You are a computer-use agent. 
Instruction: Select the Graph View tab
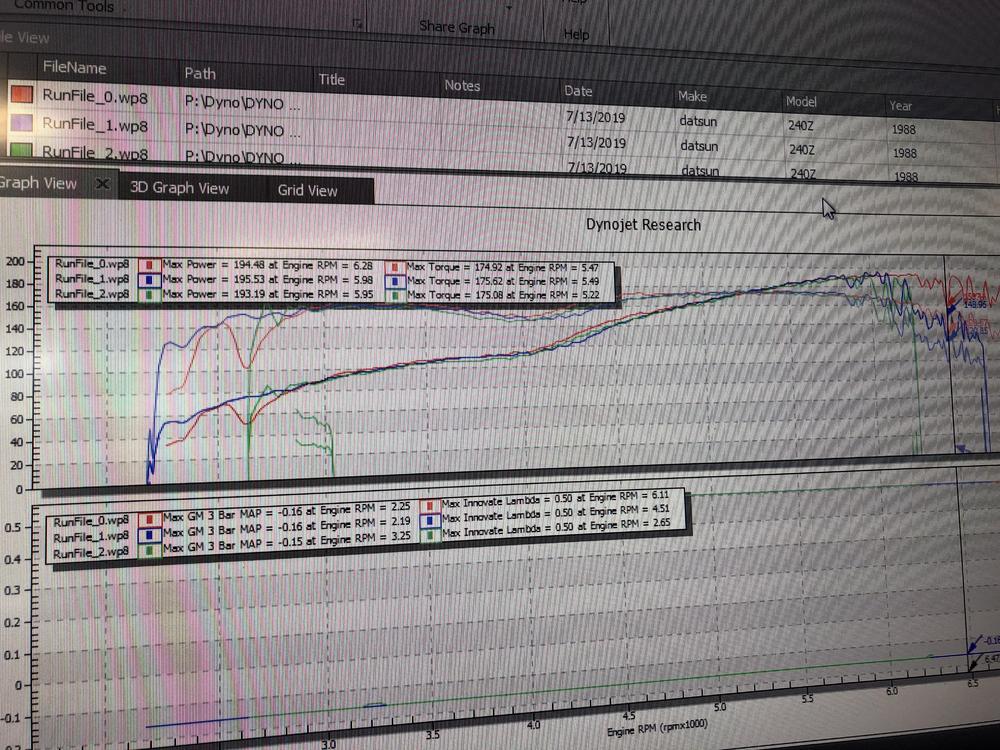click(x=38, y=183)
